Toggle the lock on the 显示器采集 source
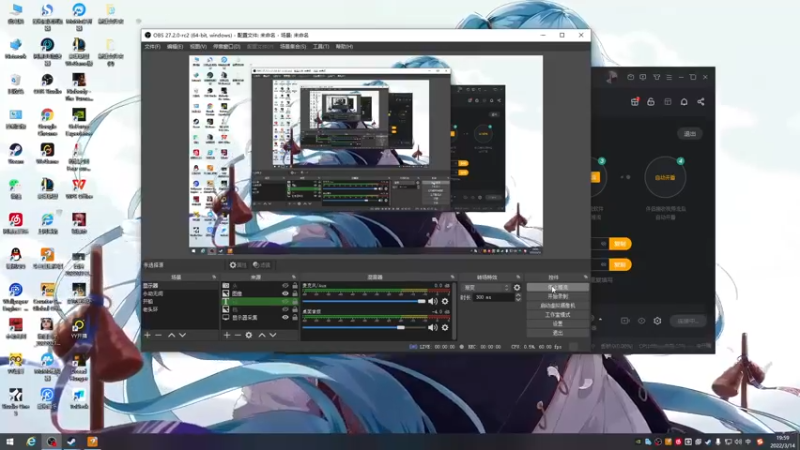This screenshot has height=450, width=800. 294,317
